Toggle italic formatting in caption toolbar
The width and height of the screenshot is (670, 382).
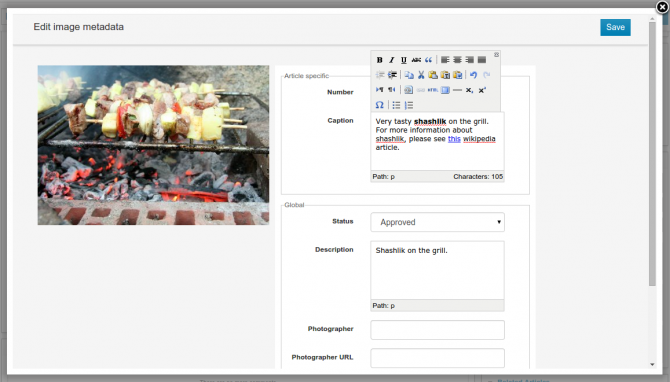[391, 60]
